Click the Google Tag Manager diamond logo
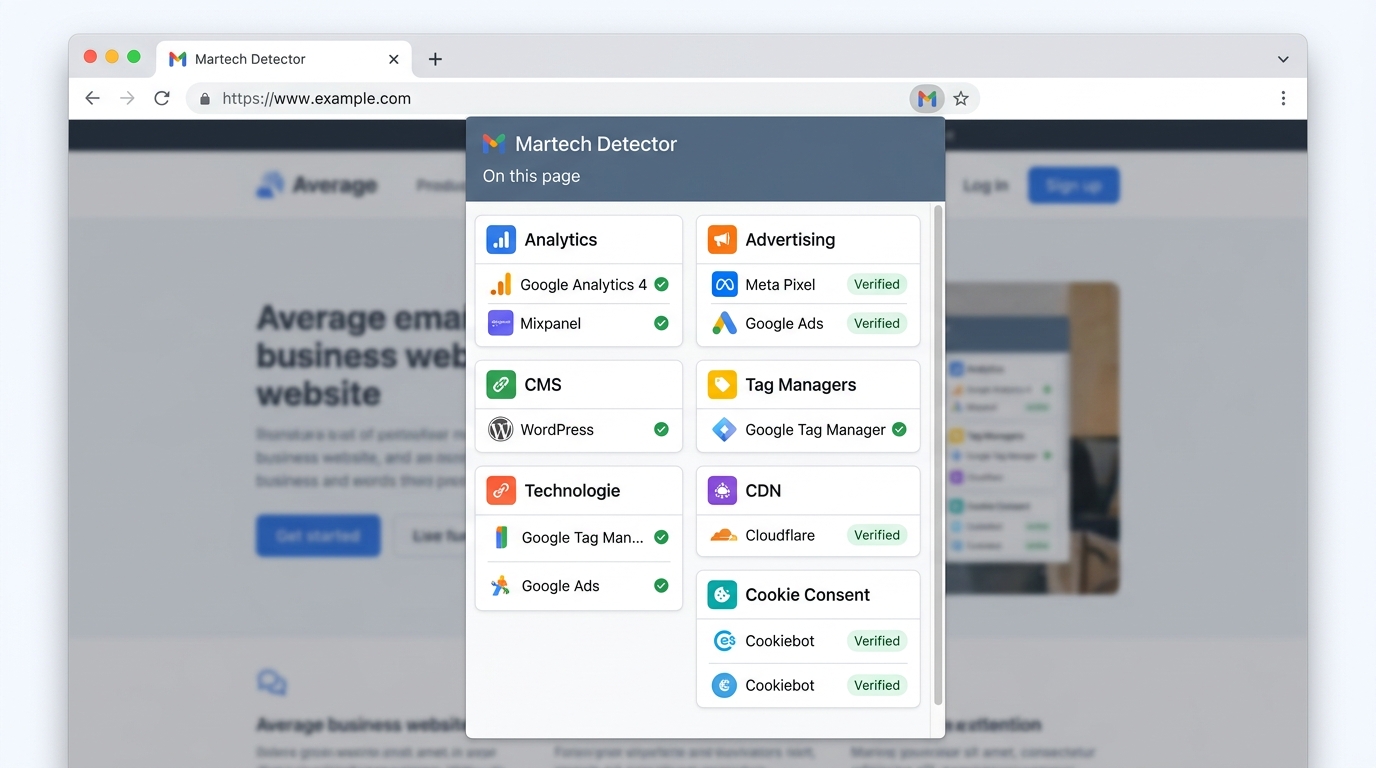Screen dimensions: 1376x768 coord(724,430)
